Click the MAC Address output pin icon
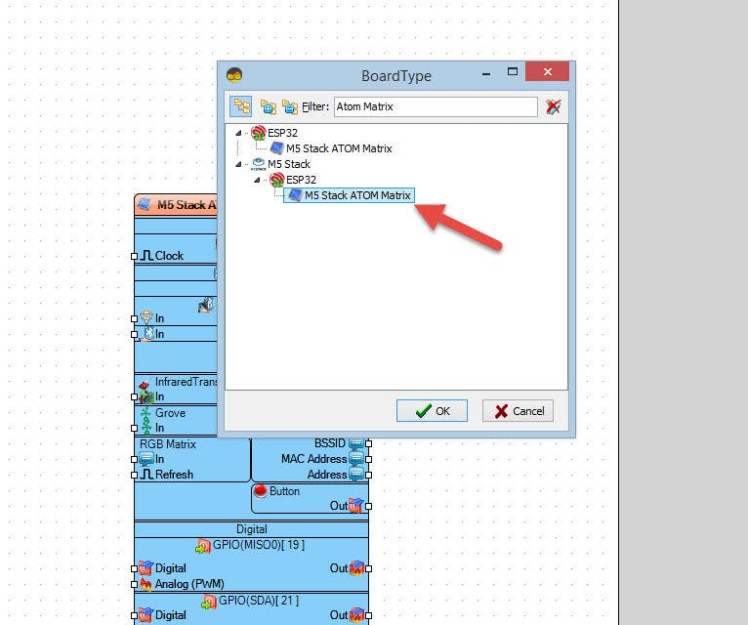 pyautogui.click(x=356, y=459)
